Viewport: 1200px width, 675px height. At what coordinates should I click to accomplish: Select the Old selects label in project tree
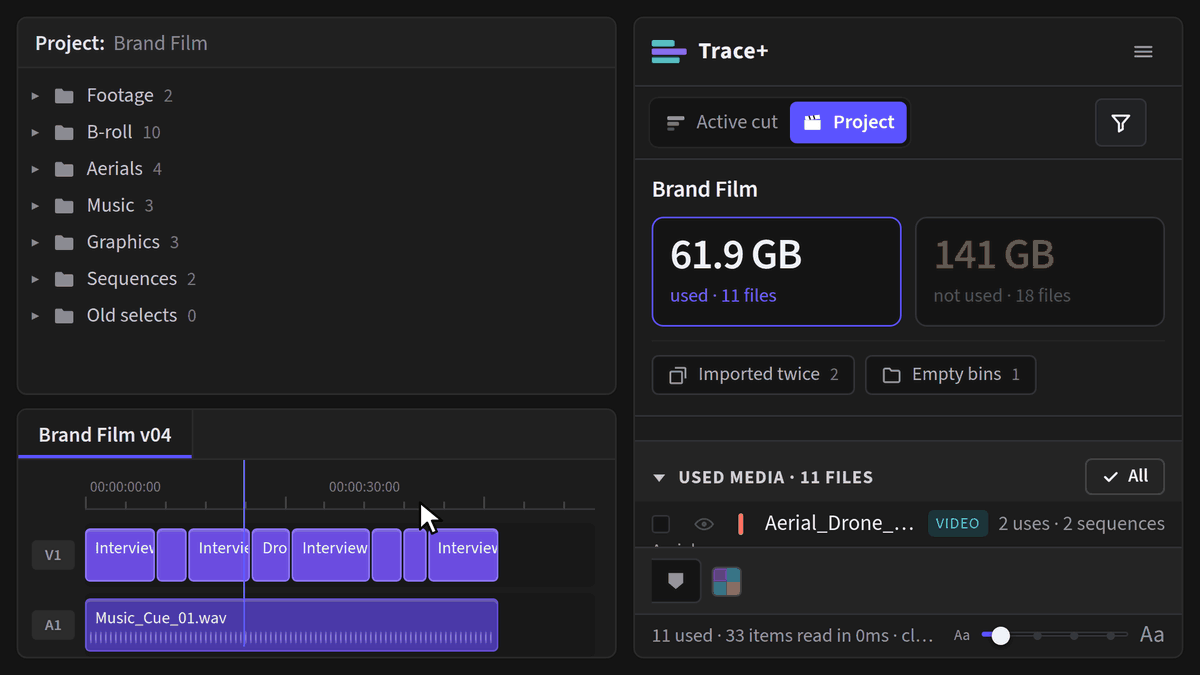coord(131,316)
